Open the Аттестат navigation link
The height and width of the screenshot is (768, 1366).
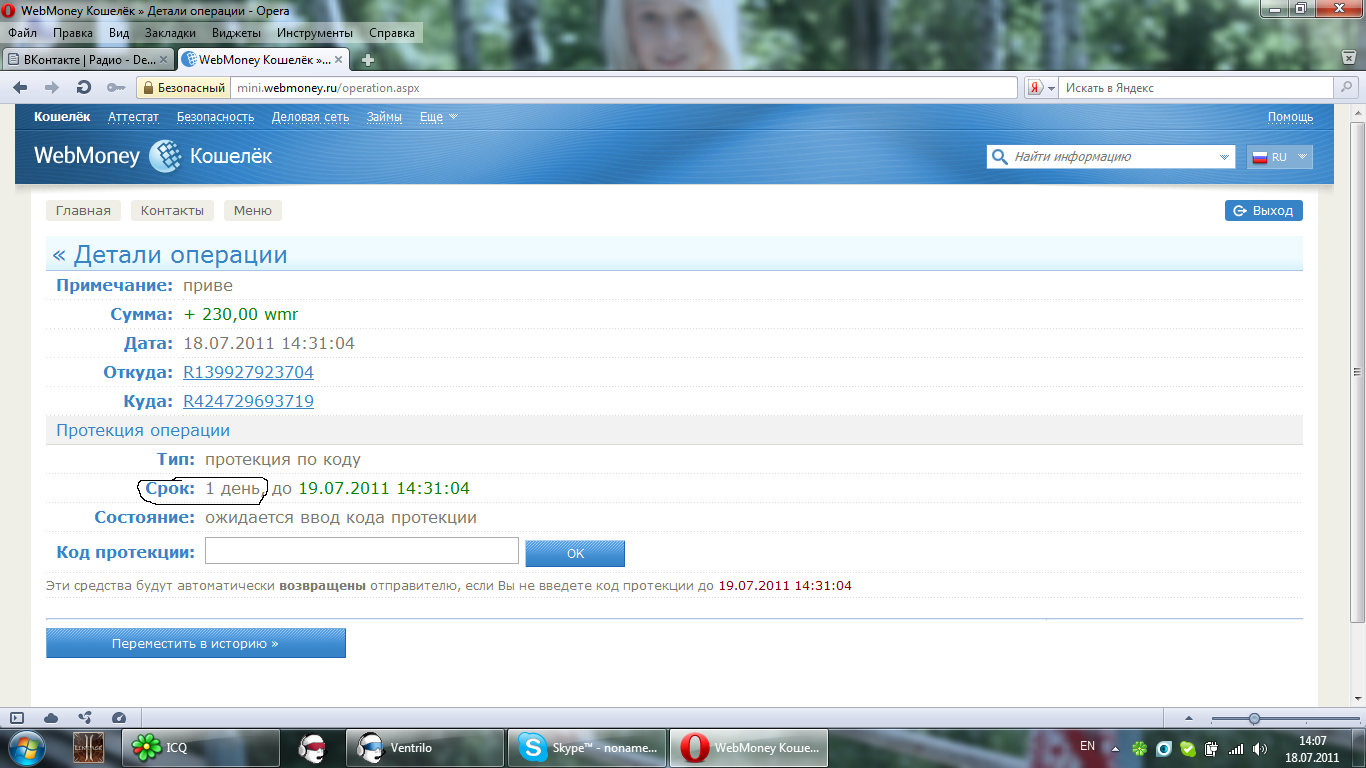(x=133, y=117)
